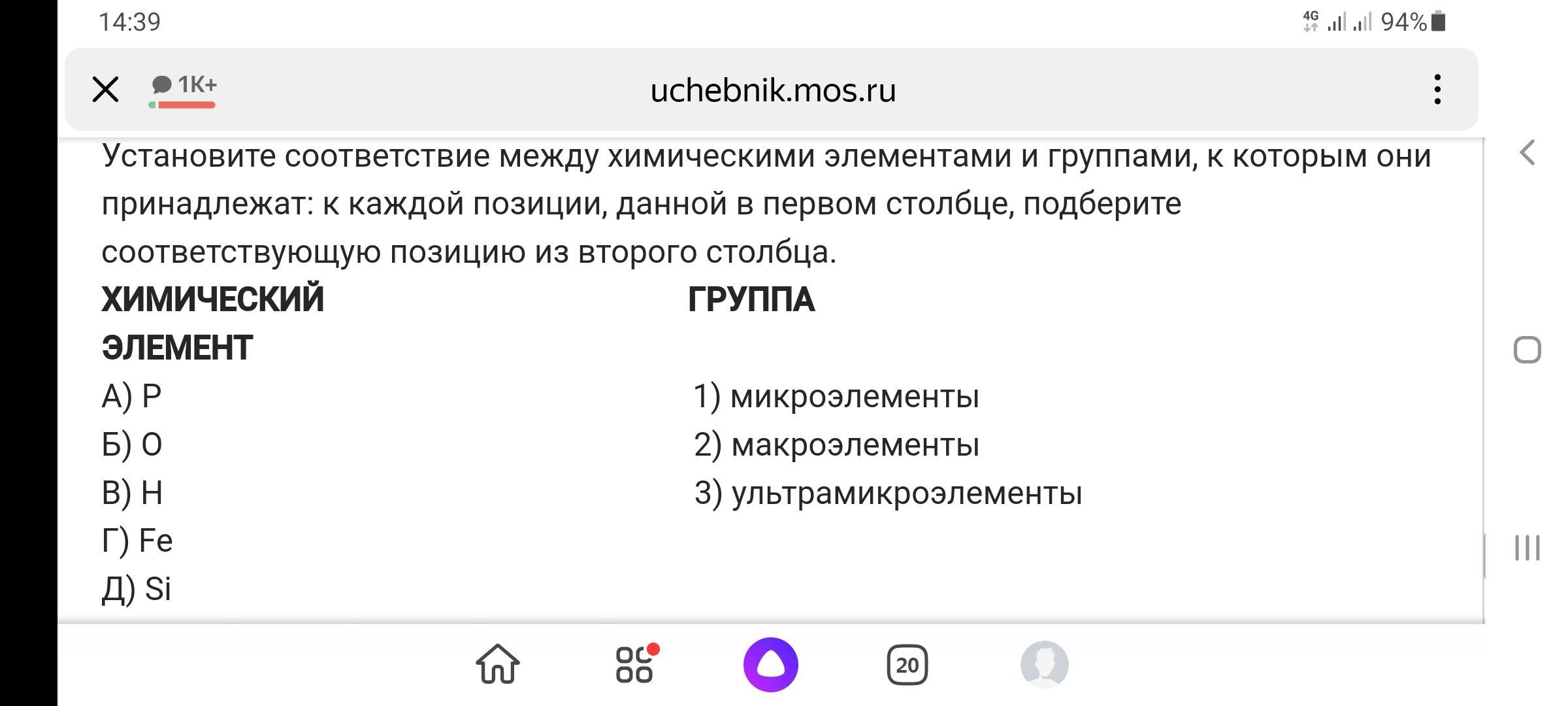Choose group 2) макроэлементы
The height and width of the screenshot is (706, 1568).
pyautogui.click(x=836, y=445)
